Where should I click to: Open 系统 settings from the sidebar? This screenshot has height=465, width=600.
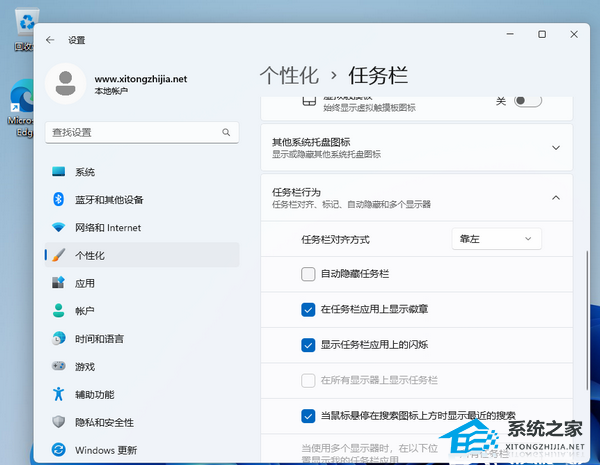(x=85, y=172)
